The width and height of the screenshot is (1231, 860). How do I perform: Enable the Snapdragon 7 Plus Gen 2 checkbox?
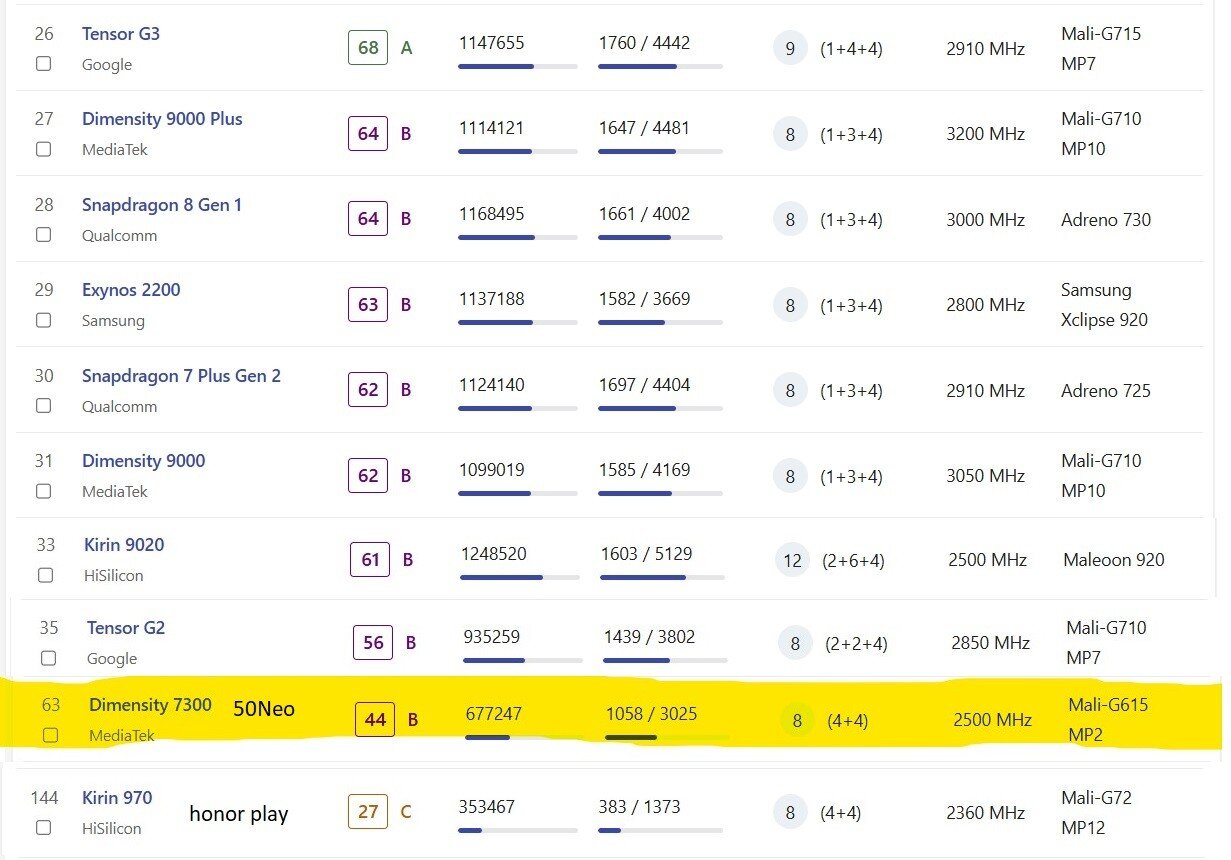[44, 406]
